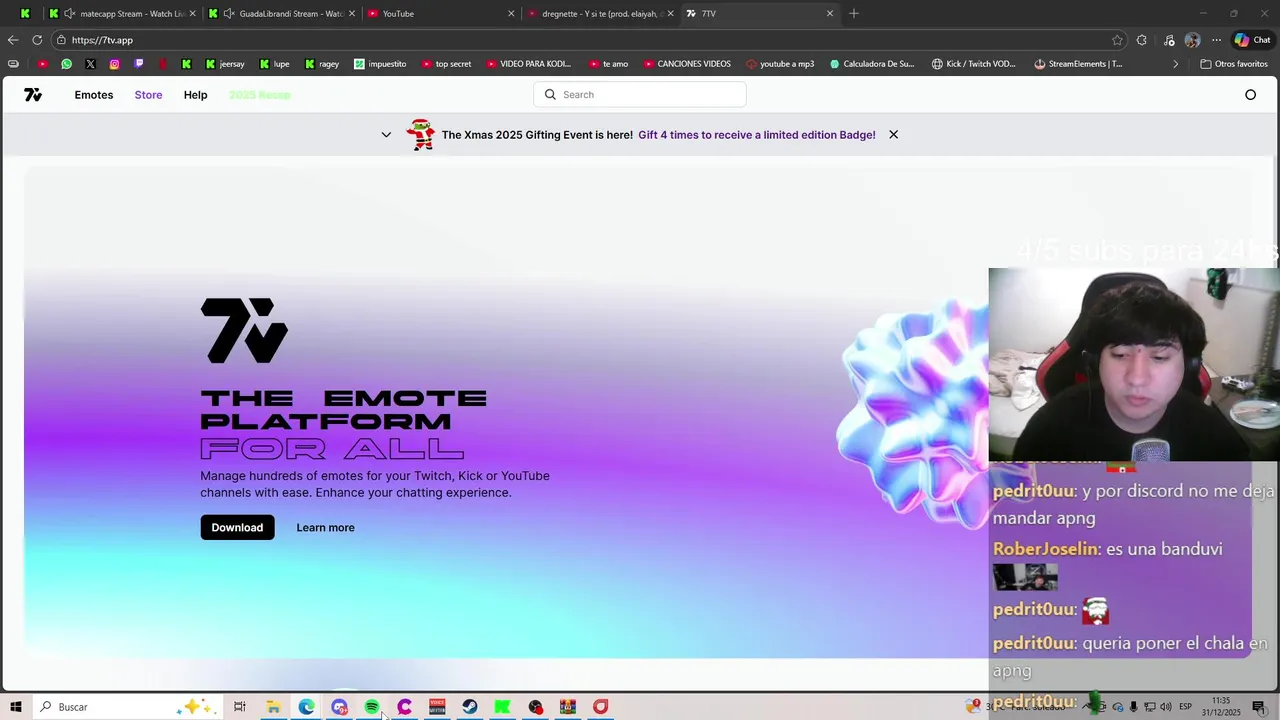Screen dimensions: 1280x720
Task: Open the StreamElements bookmark
Action: coord(1078,64)
